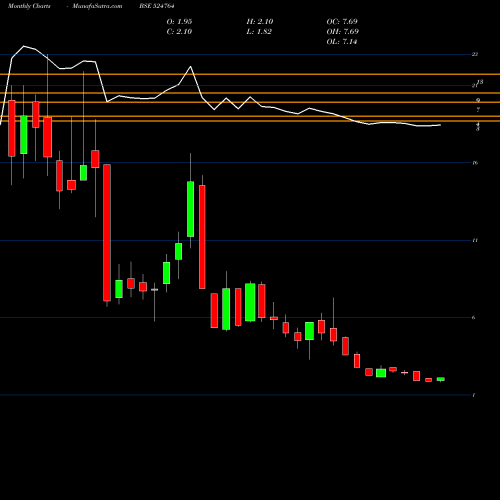Select the low value "L: 1.82"
The image size is (500, 500).
259,32
